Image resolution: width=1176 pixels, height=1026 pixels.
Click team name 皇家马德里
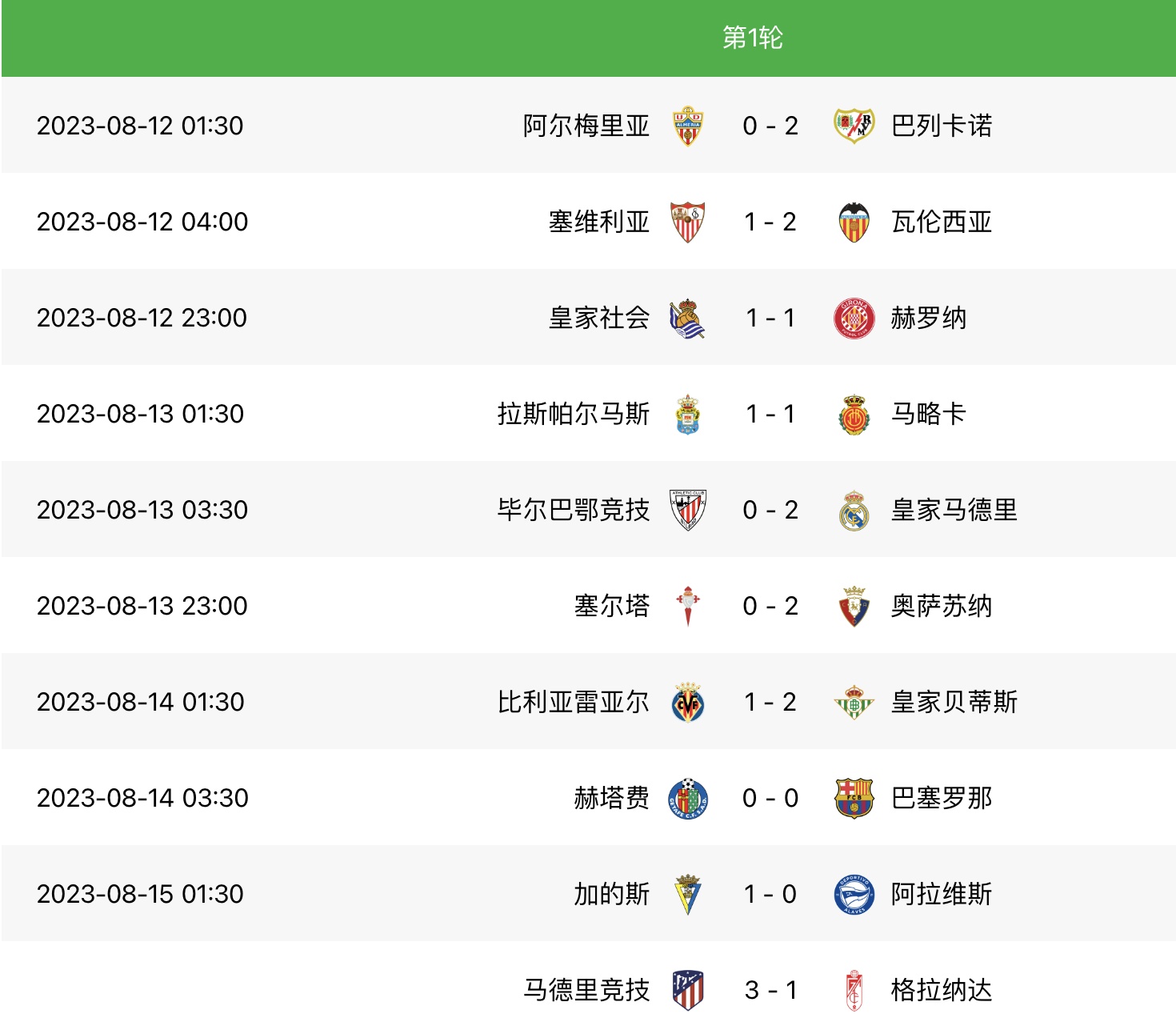coord(954,510)
